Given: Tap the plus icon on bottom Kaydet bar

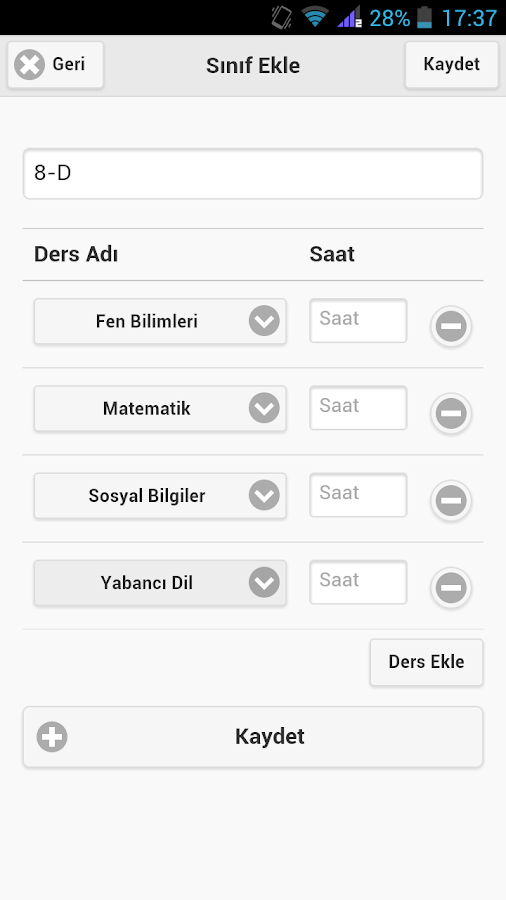Looking at the screenshot, I should click(52, 736).
